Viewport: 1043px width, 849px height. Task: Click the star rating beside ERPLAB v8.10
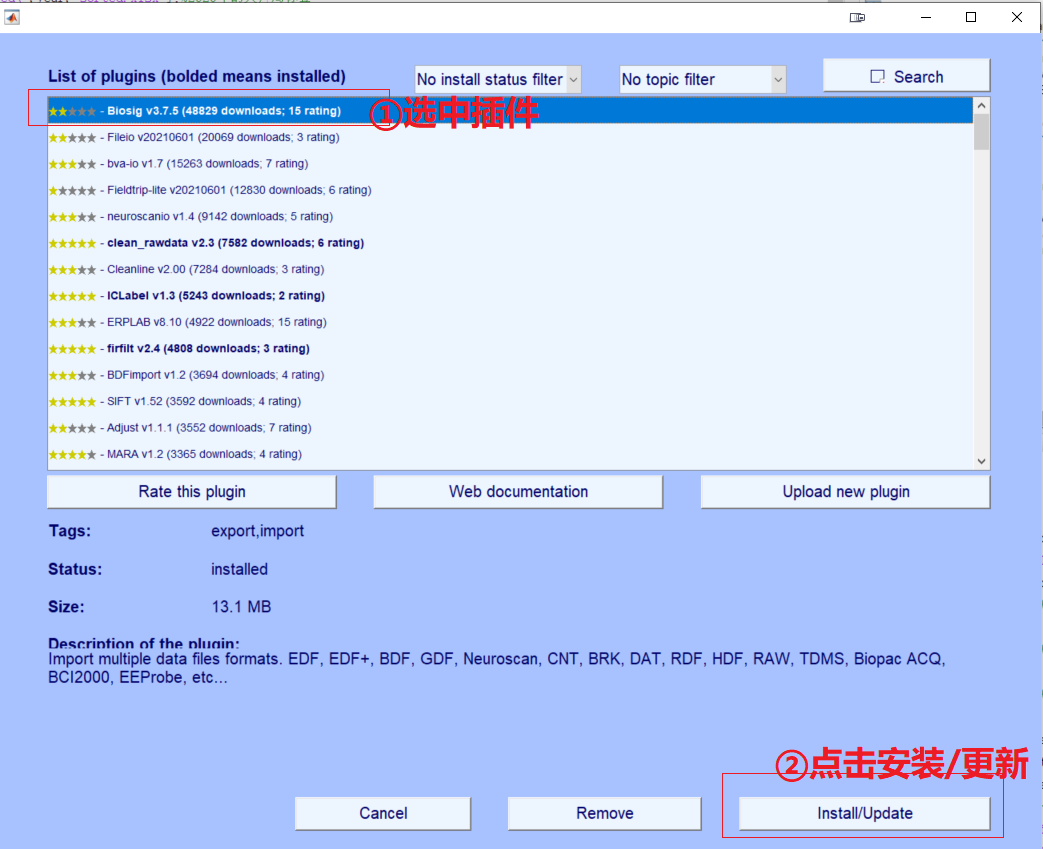pos(72,322)
